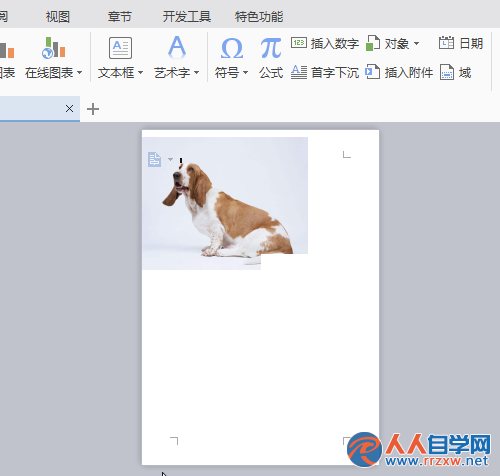Close the current document tab
The width and height of the screenshot is (500, 476).
pos(69,108)
